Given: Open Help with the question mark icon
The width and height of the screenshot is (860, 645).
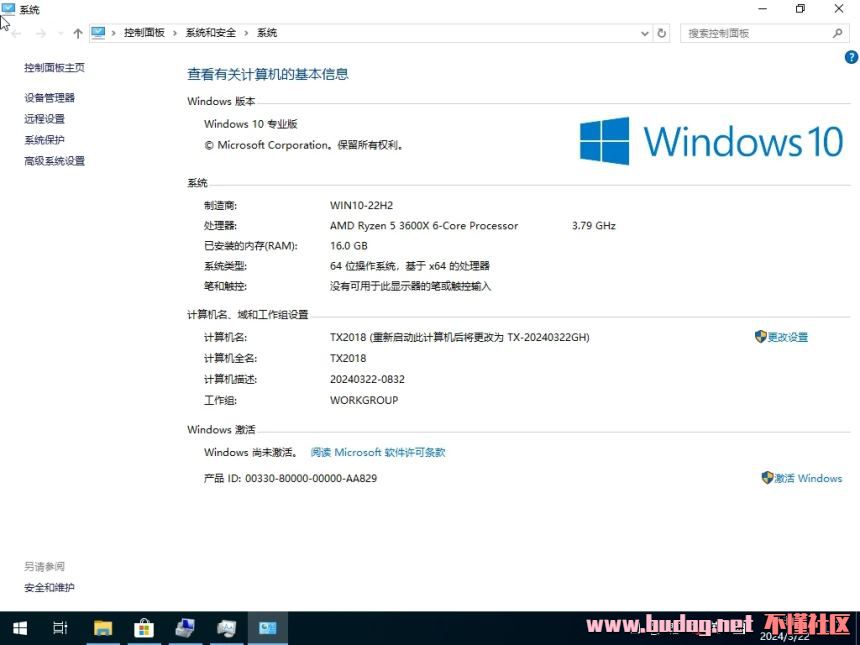Looking at the screenshot, I should 851,57.
